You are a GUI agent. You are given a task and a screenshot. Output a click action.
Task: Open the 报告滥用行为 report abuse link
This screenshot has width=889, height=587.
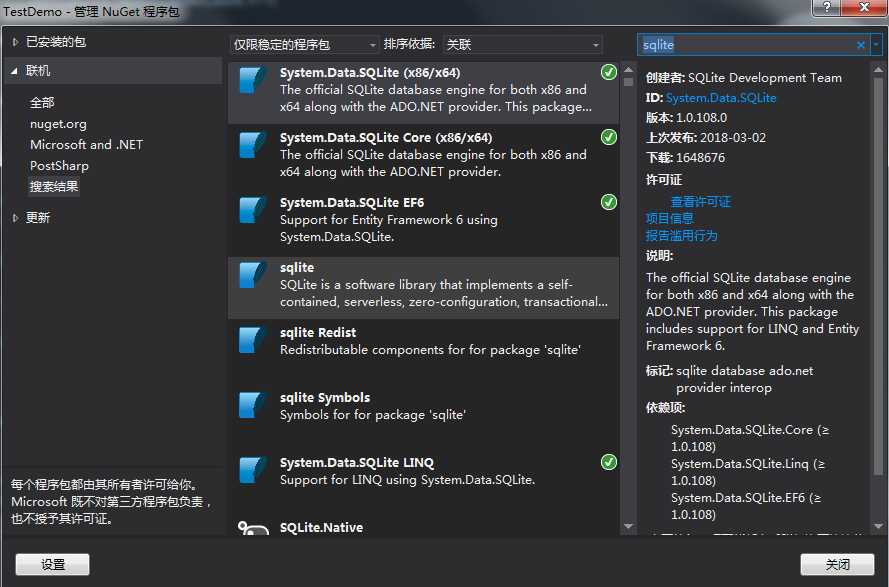click(x=681, y=235)
